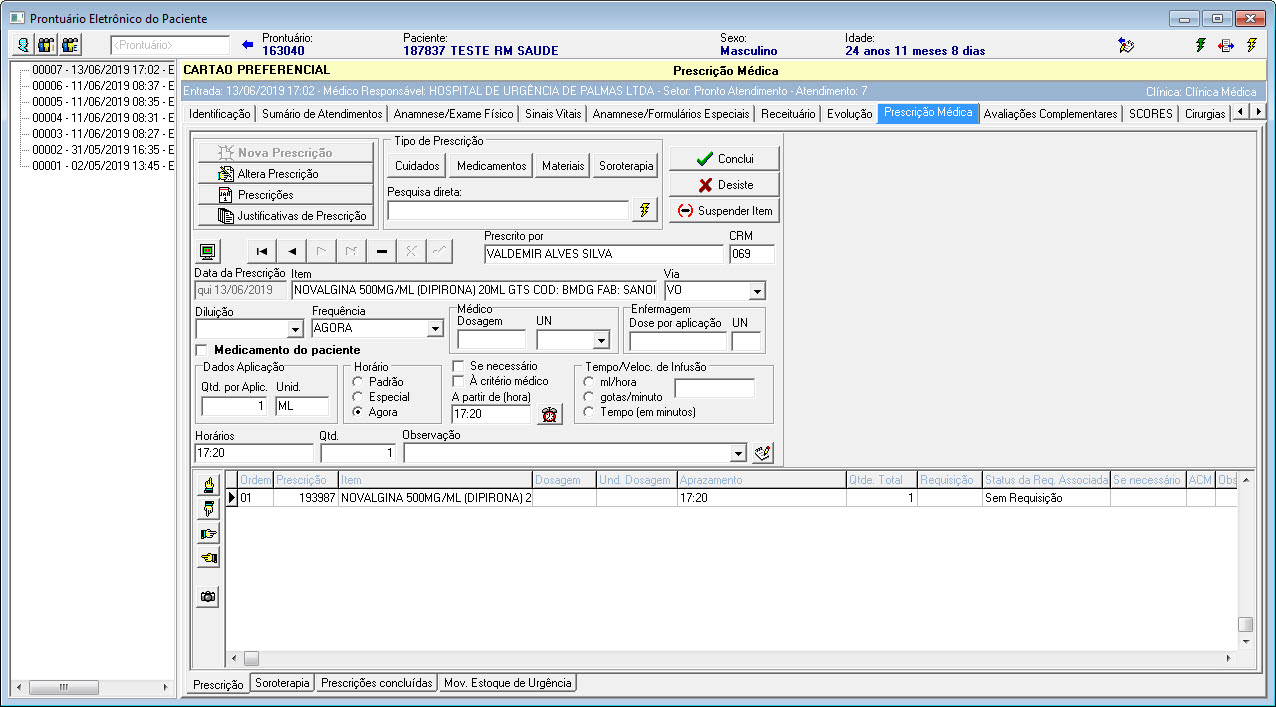Click the Pesquisa direta input field

point(508,210)
